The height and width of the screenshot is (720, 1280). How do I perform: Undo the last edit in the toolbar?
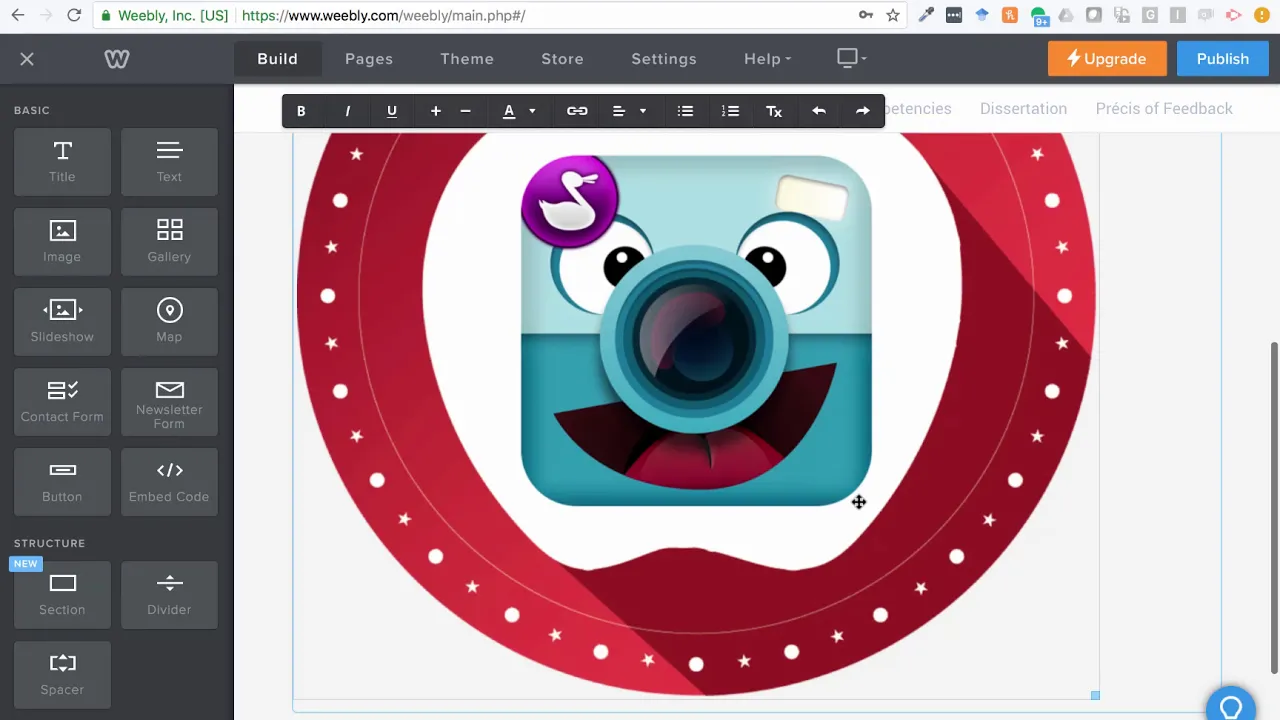pyautogui.click(x=819, y=111)
